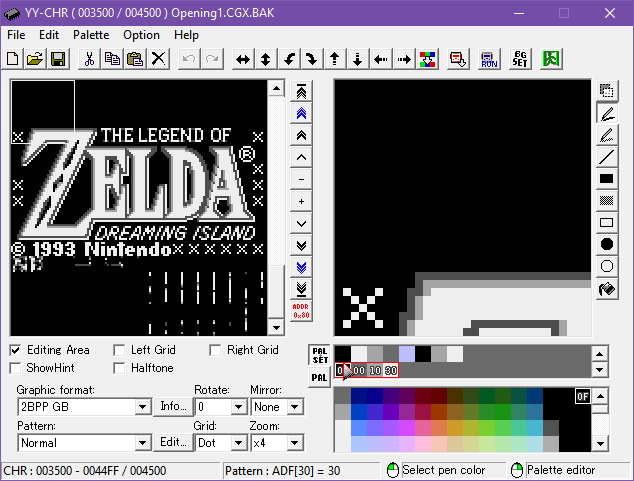Click the BG SET toolbar icon
The height and width of the screenshot is (481, 634).
tap(520, 59)
